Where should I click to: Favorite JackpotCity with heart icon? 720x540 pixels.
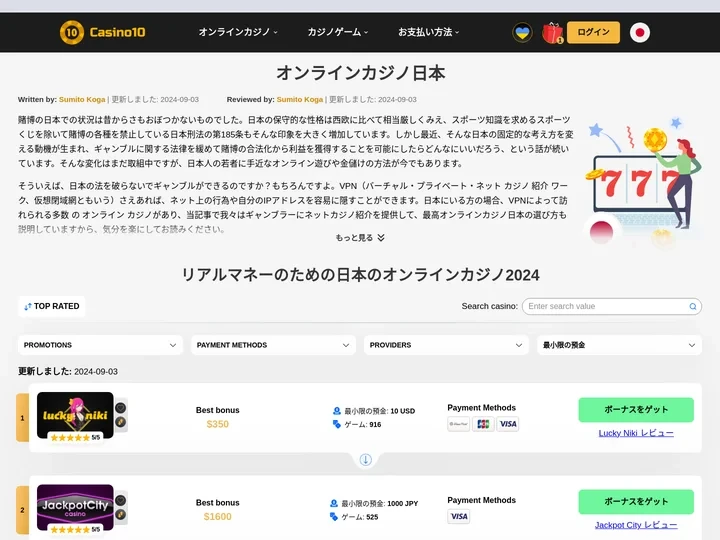point(121,501)
